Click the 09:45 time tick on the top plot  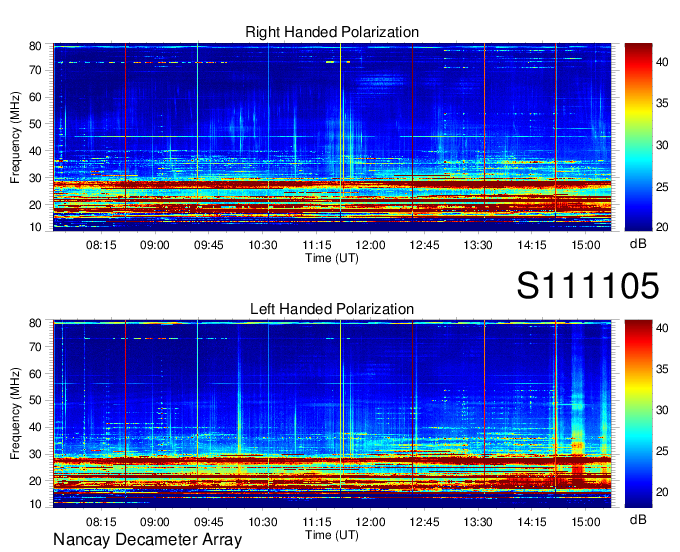tap(209, 245)
